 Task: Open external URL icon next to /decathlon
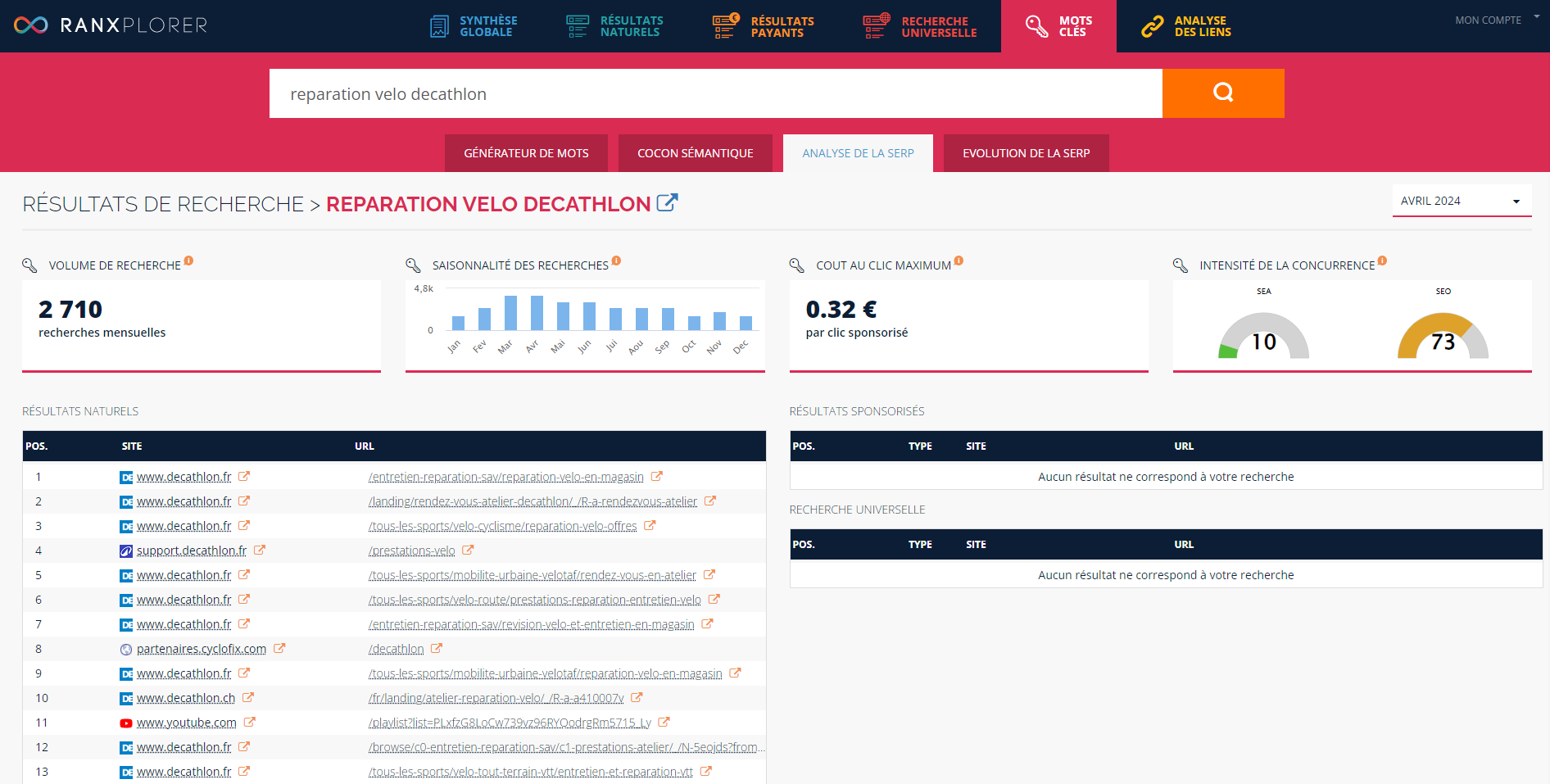tap(437, 648)
